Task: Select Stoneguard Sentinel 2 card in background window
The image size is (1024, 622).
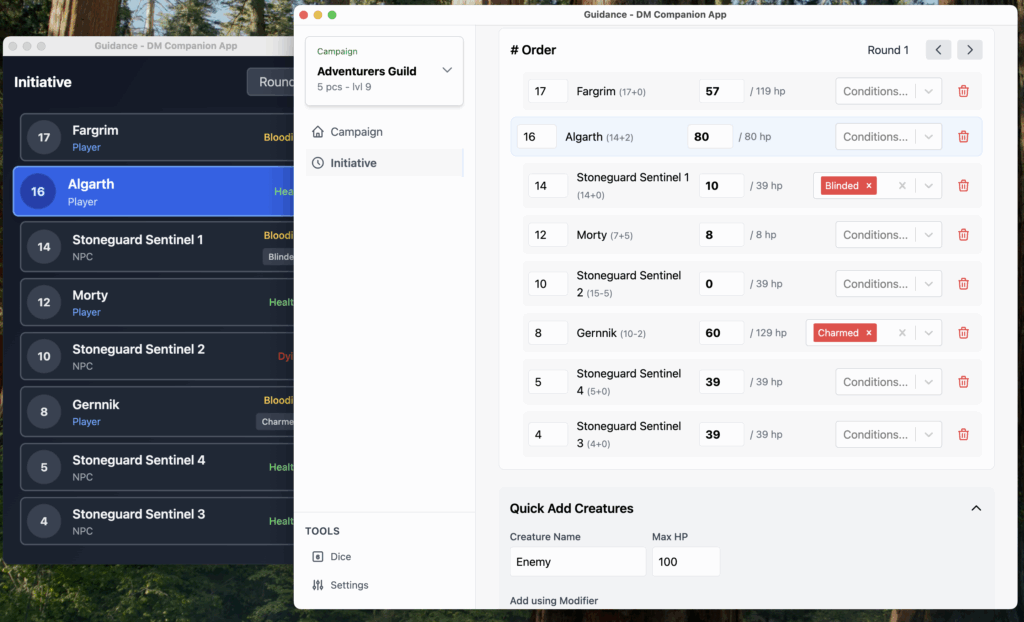Action: point(157,356)
